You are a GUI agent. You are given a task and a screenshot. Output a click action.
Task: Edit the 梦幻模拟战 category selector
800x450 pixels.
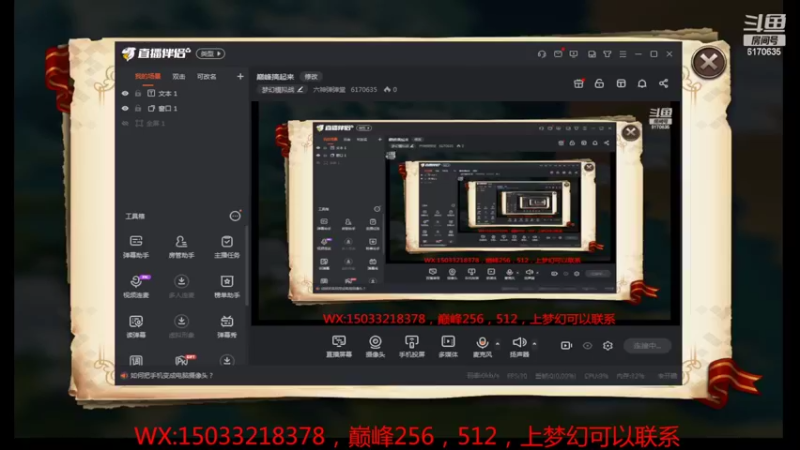point(282,90)
